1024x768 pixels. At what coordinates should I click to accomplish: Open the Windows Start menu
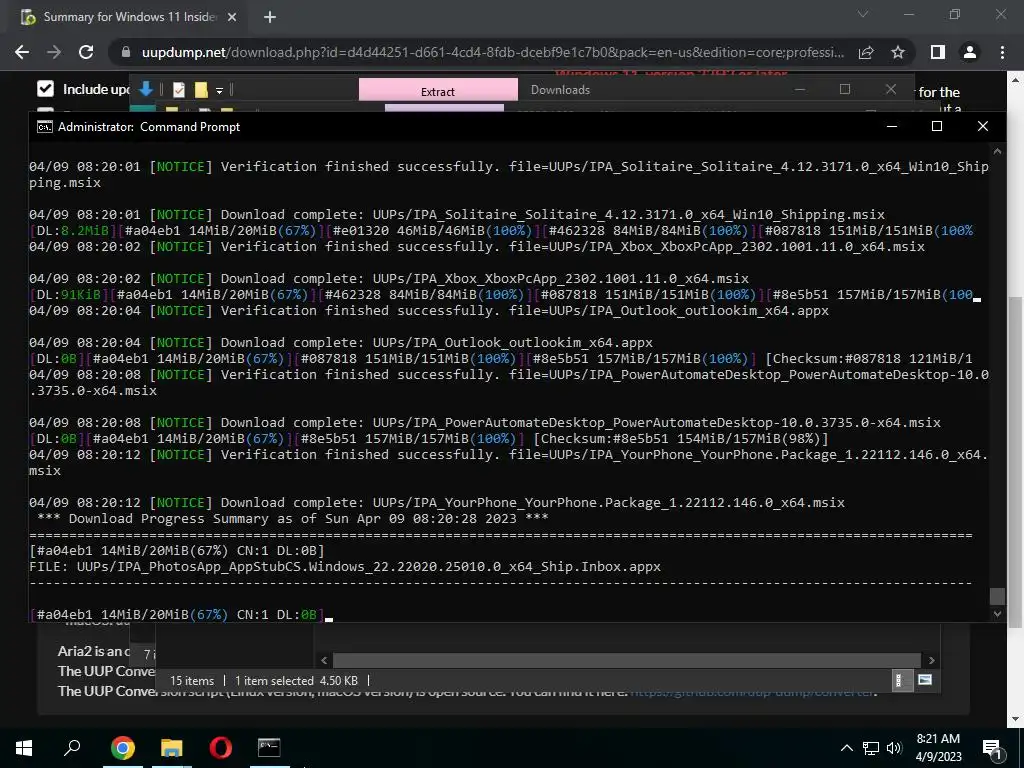tap(24, 748)
